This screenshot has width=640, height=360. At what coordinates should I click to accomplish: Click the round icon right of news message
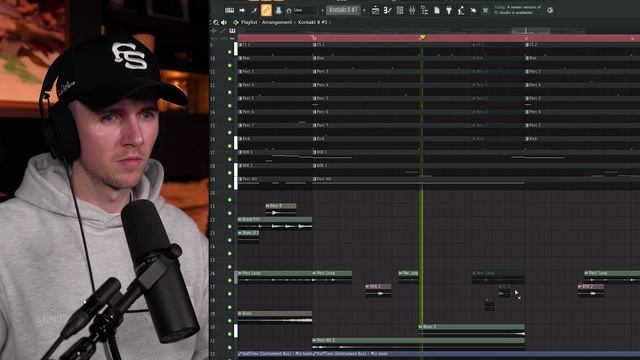pos(550,10)
